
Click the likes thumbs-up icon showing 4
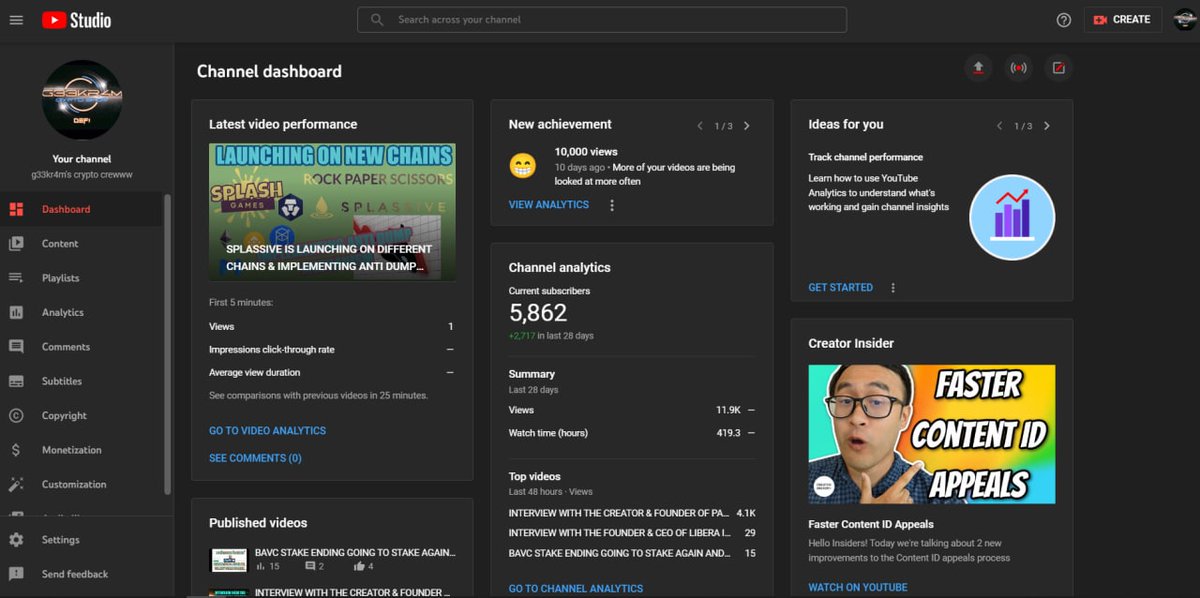tap(358, 567)
